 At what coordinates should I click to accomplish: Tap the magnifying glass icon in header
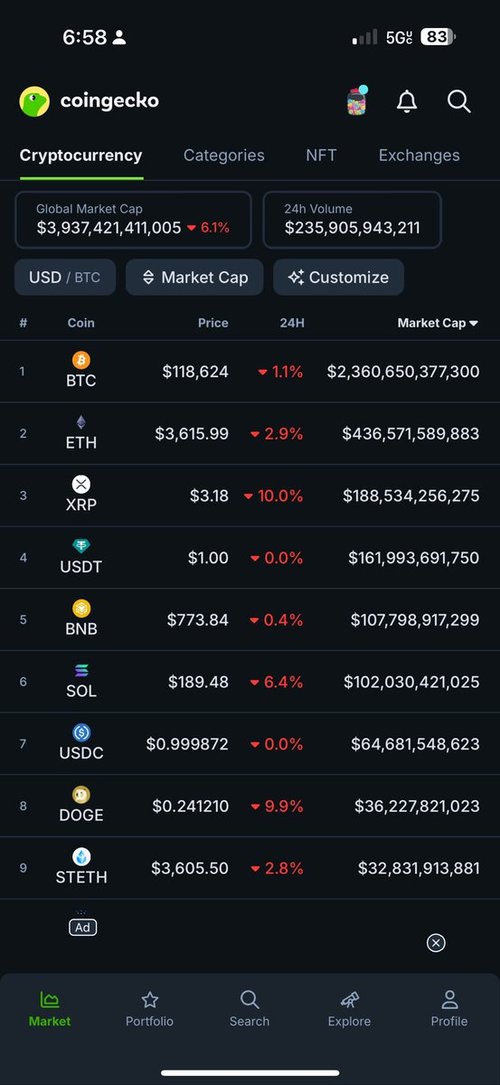point(459,101)
